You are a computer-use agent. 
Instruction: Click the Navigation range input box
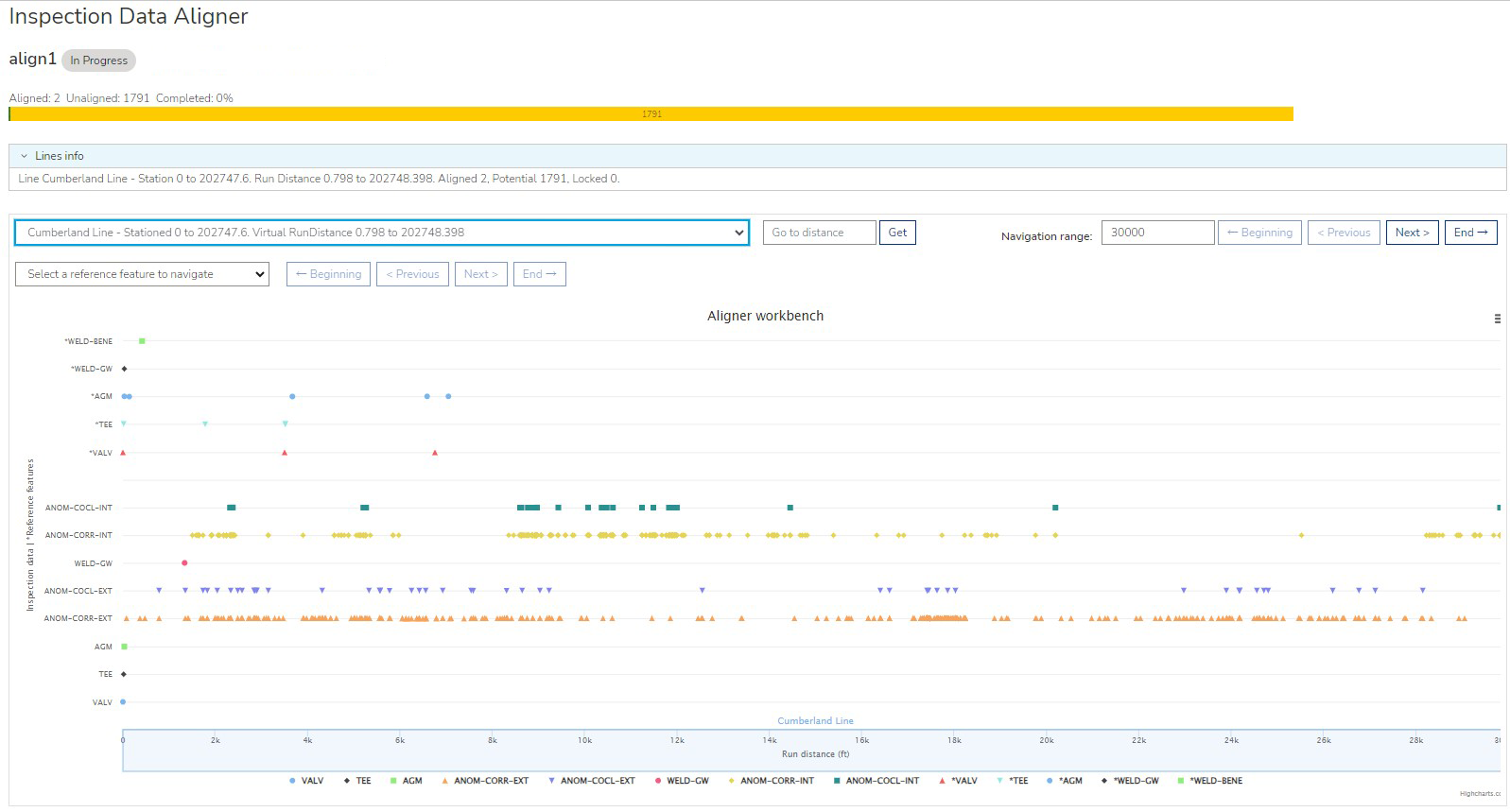point(1157,233)
